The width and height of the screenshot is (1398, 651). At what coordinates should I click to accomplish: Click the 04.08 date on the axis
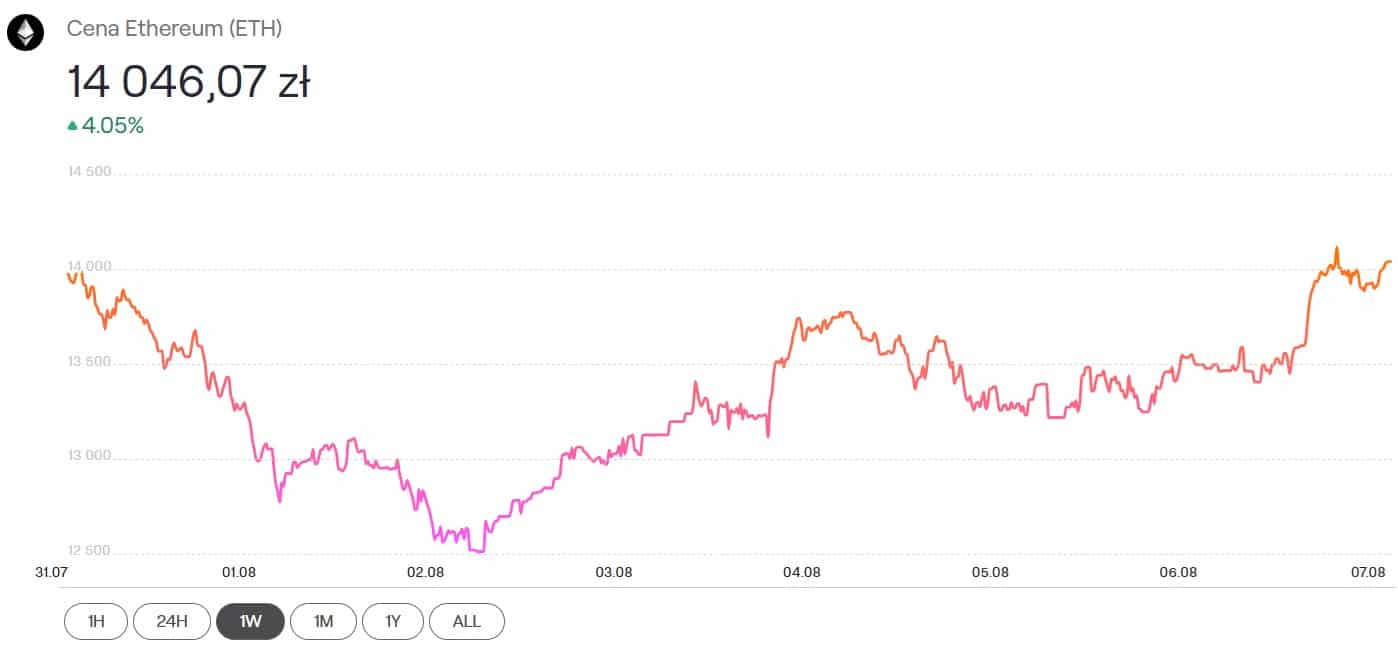(802, 572)
